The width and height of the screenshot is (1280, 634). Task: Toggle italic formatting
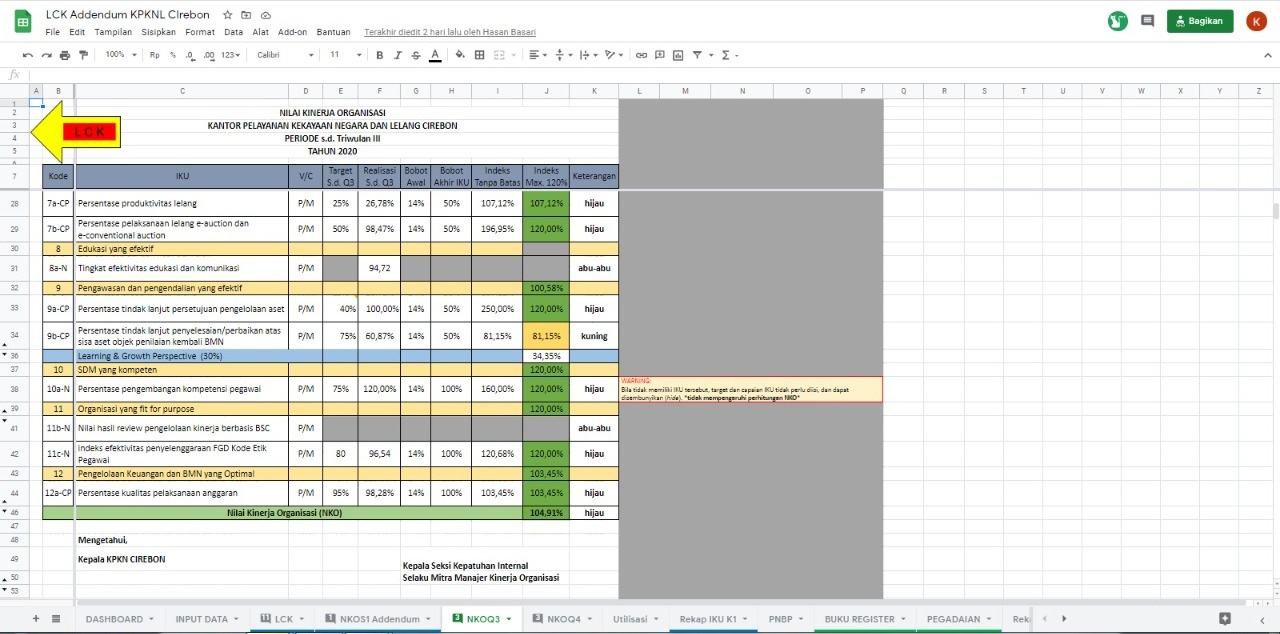(398, 55)
